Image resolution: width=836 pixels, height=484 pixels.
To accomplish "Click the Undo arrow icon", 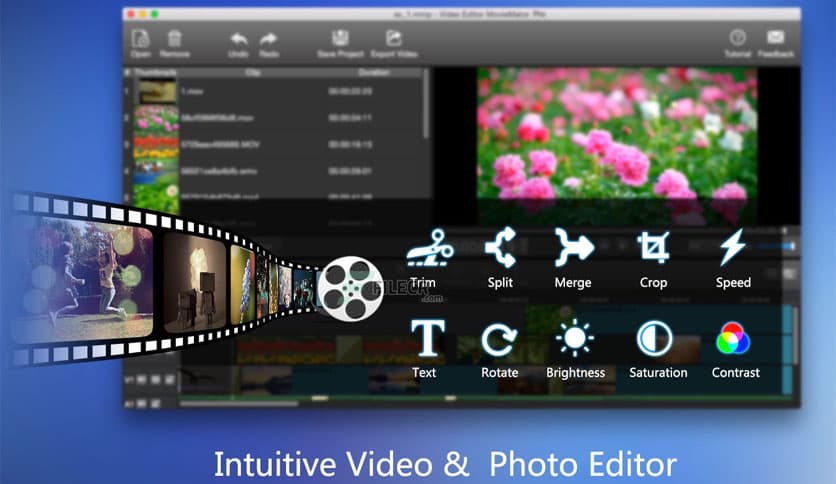I will (238, 39).
